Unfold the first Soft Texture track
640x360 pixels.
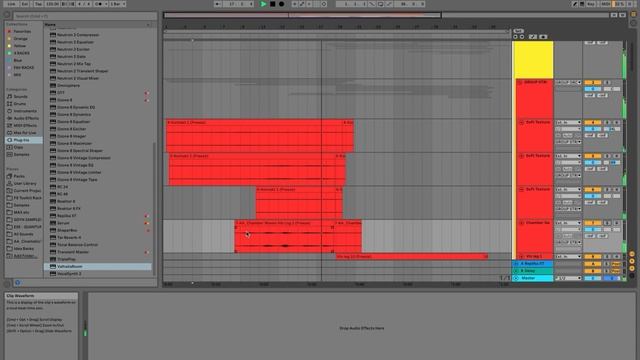click(x=521, y=122)
